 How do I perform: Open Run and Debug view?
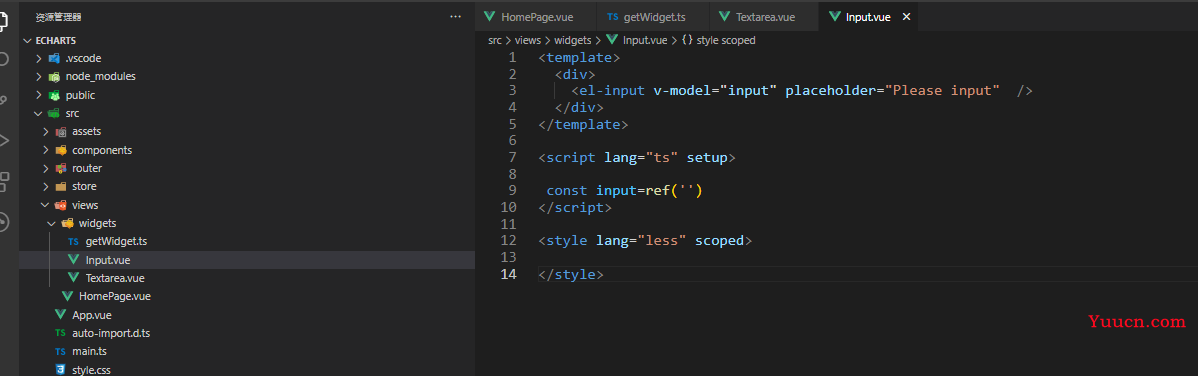[x=3, y=141]
